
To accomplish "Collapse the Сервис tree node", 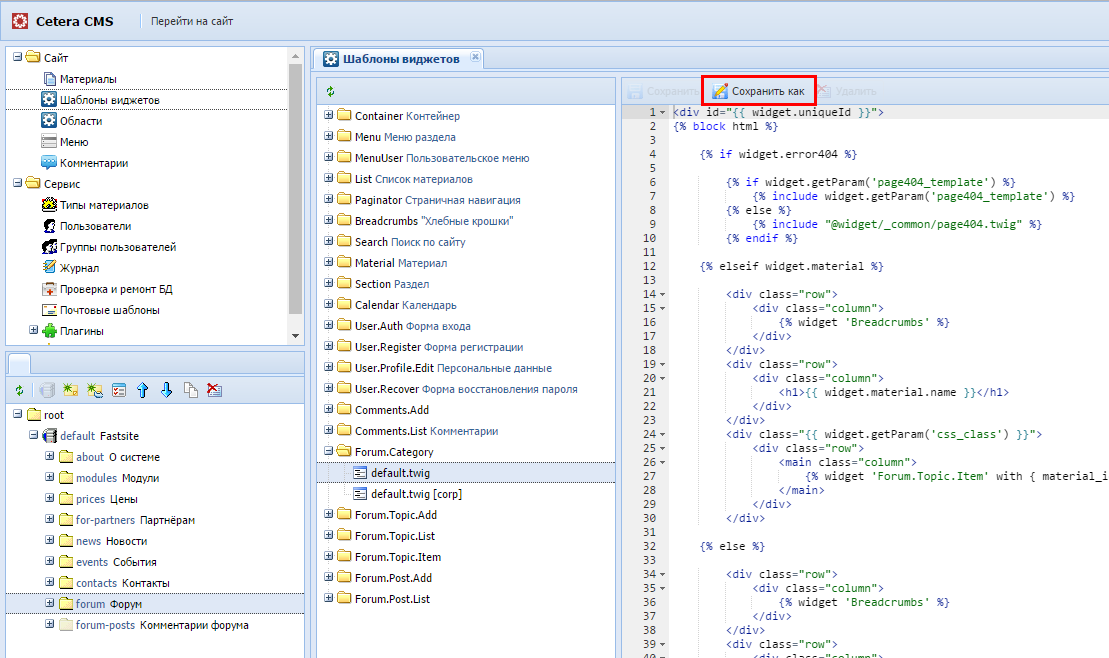I will (18, 183).
